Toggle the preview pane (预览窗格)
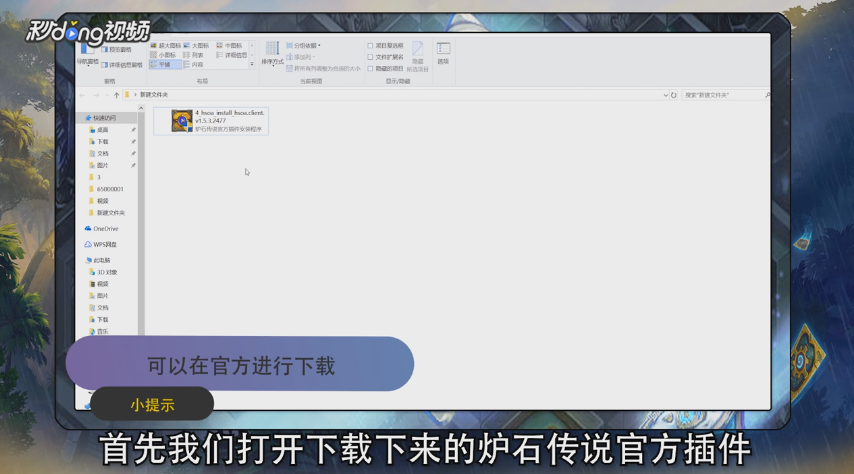 click(x=117, y=50)
